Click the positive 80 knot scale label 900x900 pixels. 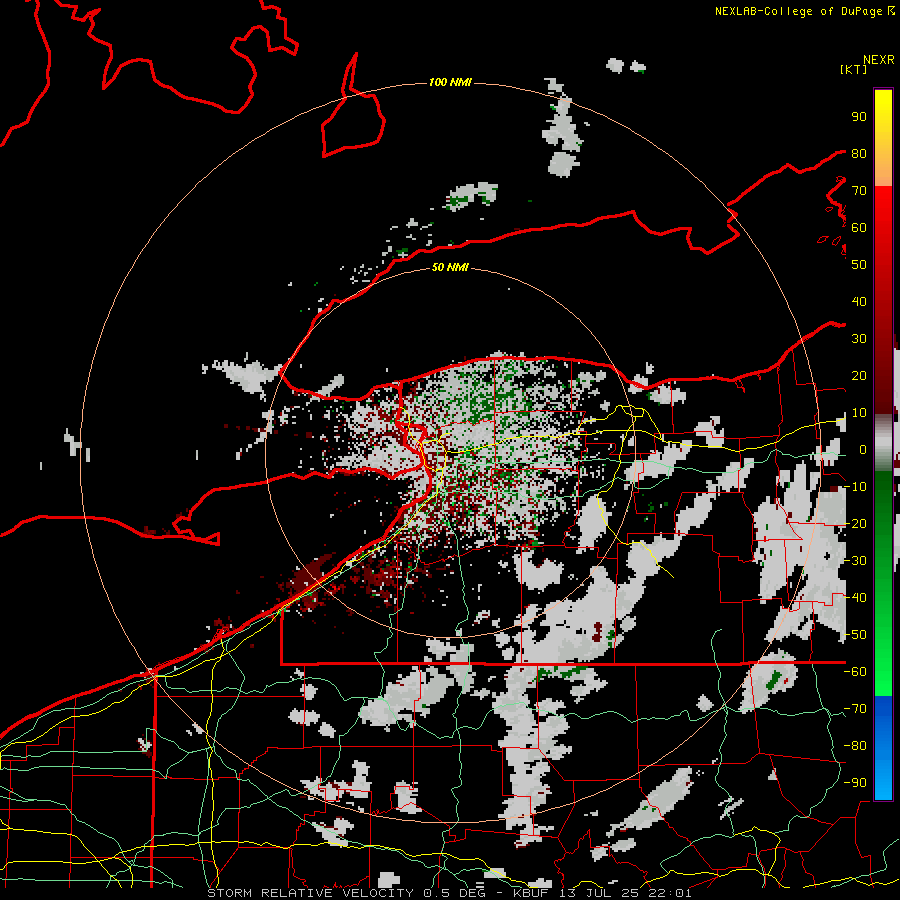[859, 154]
